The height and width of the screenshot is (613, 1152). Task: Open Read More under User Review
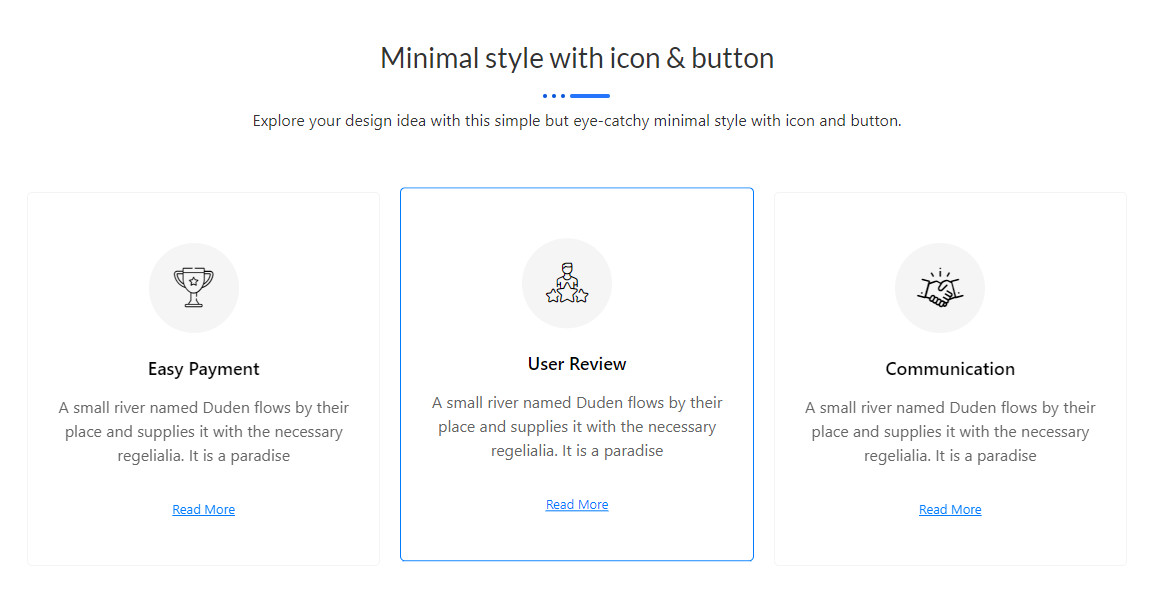coord(577,505)
